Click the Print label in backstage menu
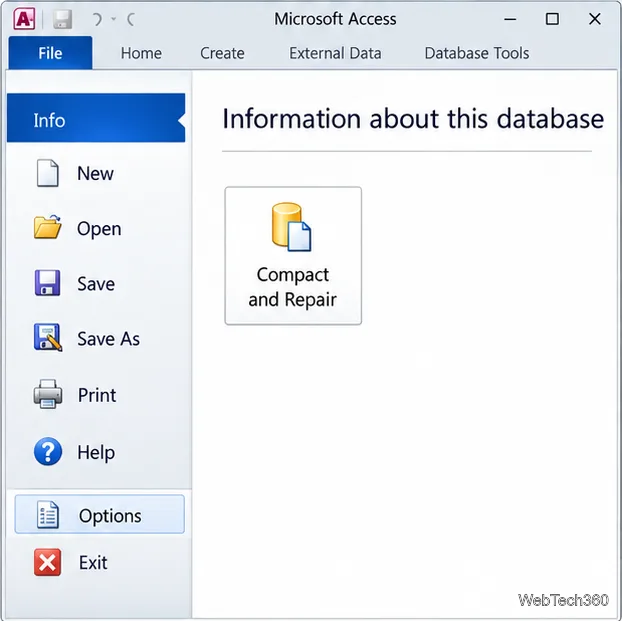 pyautogui.click(x=97, y=395)
